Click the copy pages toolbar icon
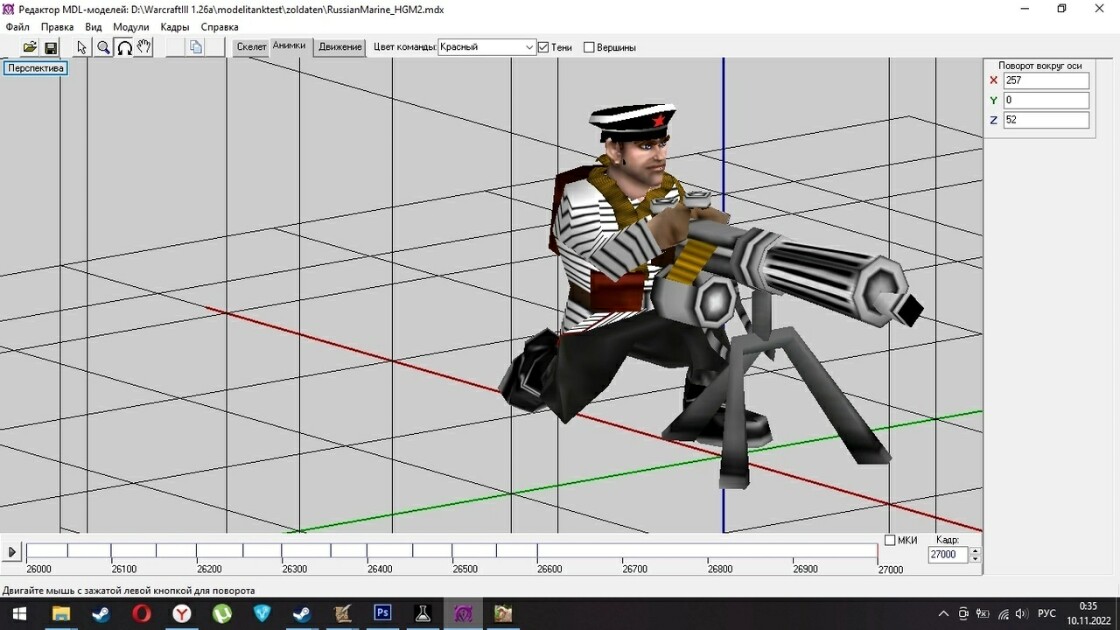The height and width of the screenshot is (630, 1120). (x=196, y=47)
